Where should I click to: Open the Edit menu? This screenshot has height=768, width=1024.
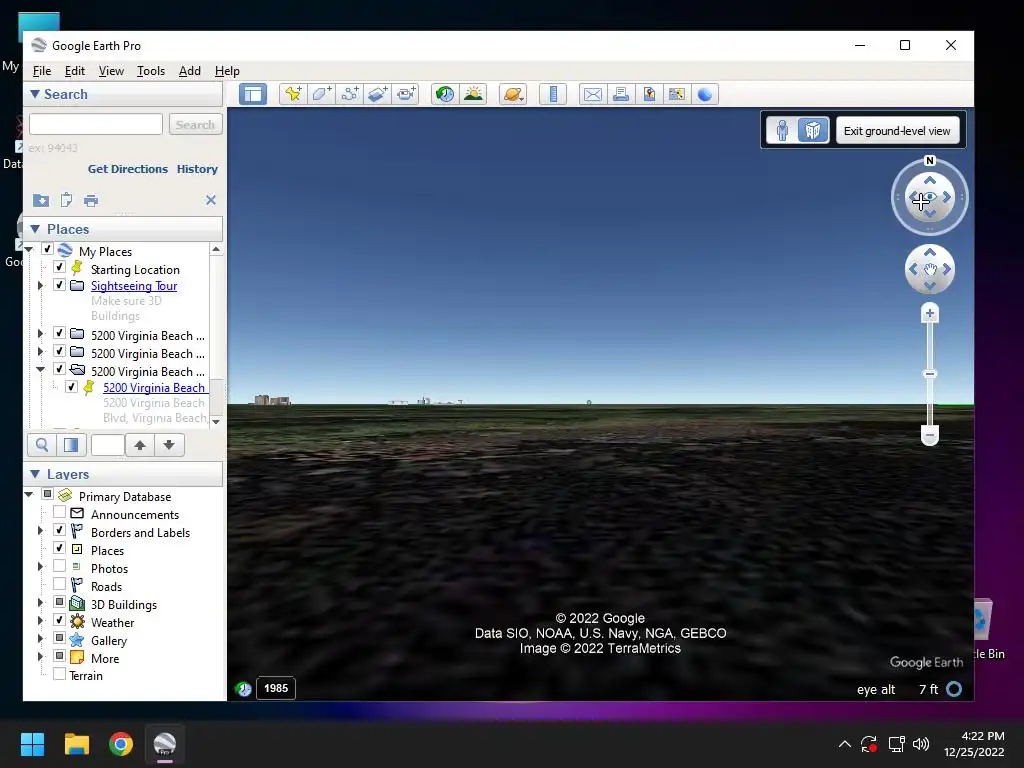pyautogui.click(x=74, y=71)
